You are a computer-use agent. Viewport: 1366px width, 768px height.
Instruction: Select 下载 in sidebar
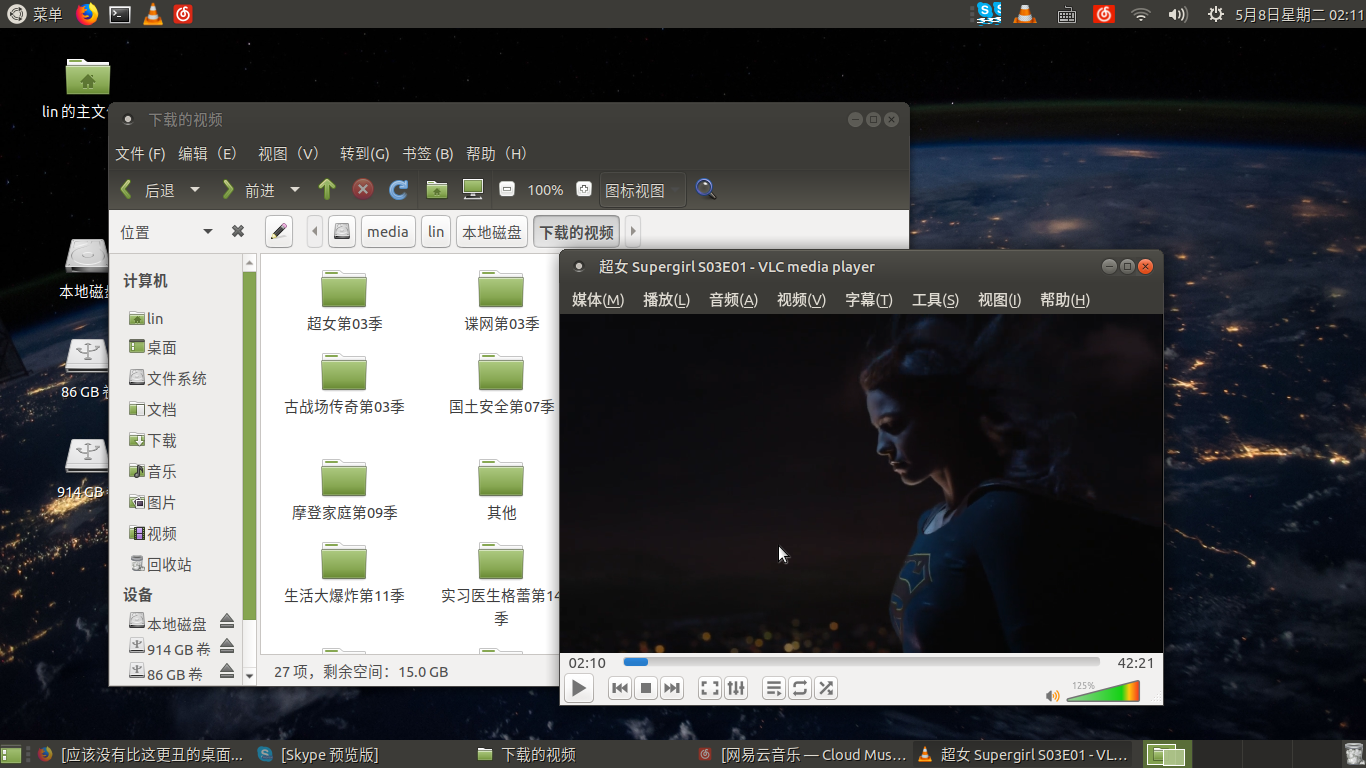(x=153, y=440)
